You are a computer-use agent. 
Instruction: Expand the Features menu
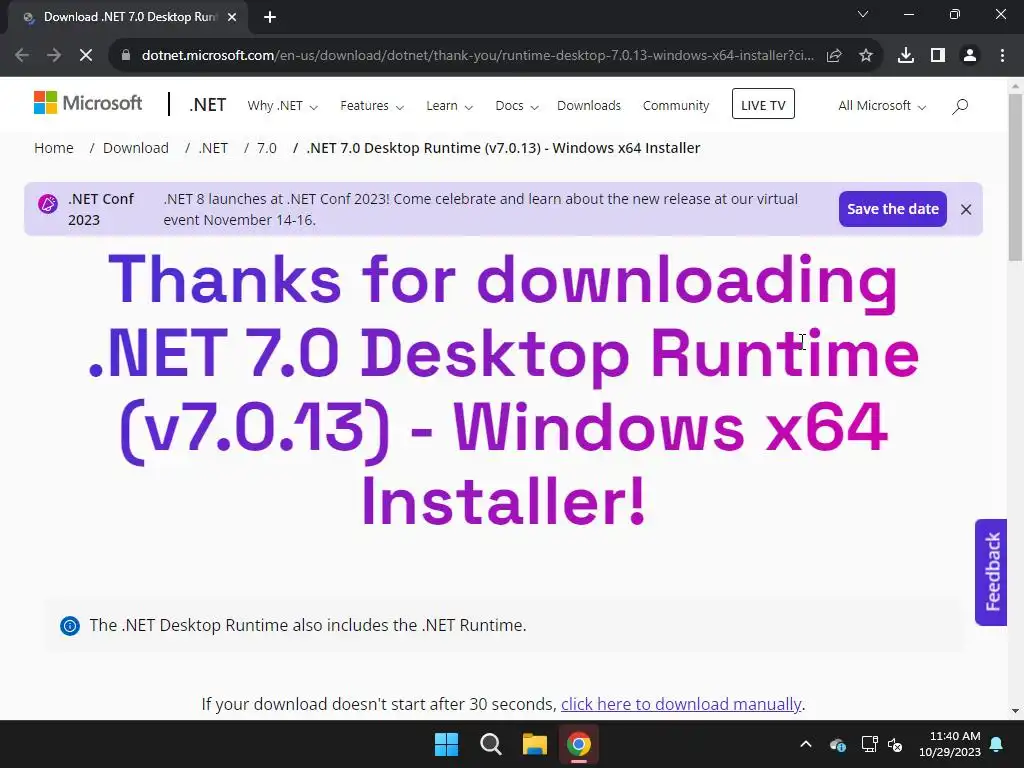[372, 106]
